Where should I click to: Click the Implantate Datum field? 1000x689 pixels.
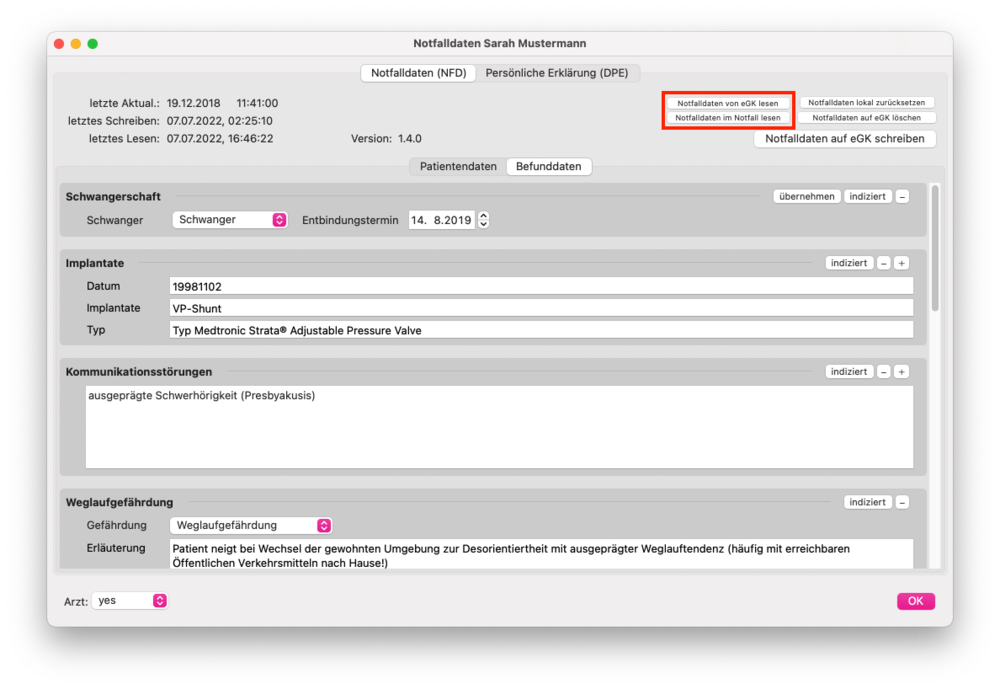point(541,286)
